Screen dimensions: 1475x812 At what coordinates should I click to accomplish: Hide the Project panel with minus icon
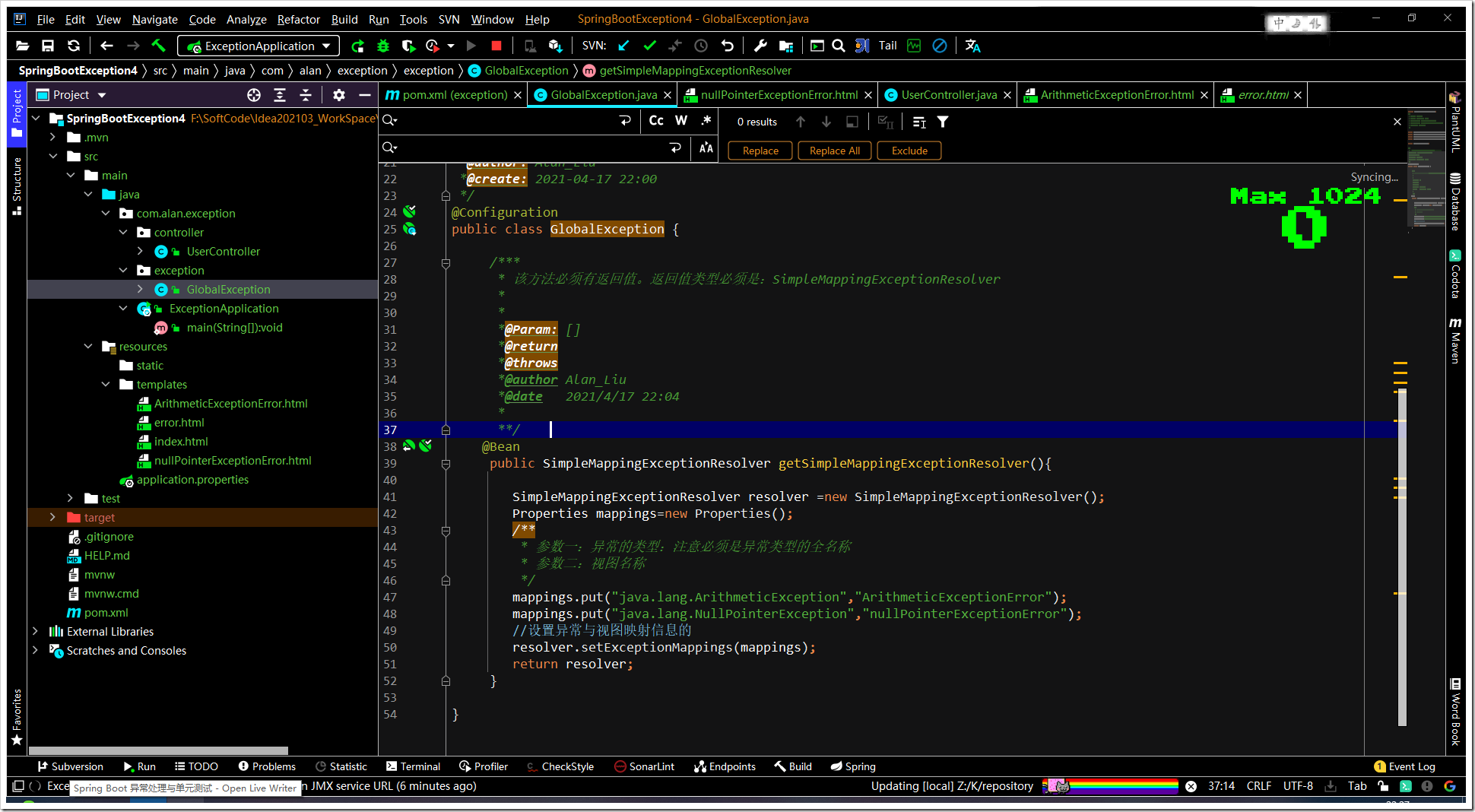click(365, 95)
